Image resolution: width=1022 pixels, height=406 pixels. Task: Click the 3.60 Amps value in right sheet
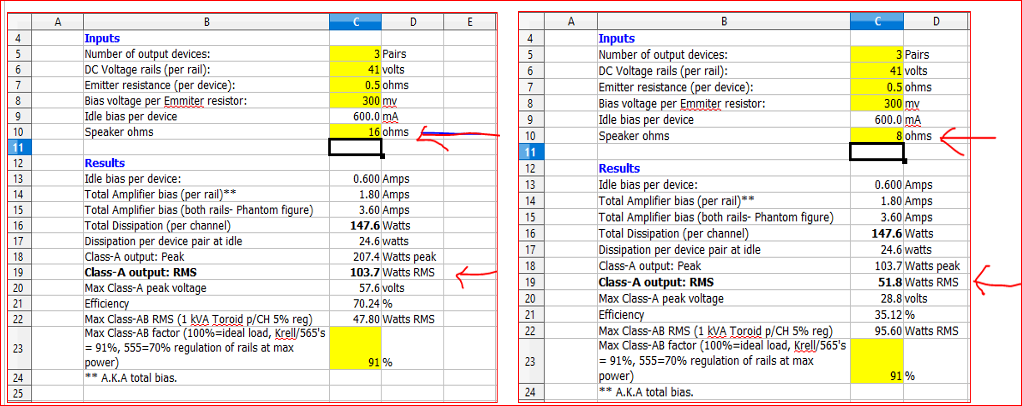[x=876, y=217]
